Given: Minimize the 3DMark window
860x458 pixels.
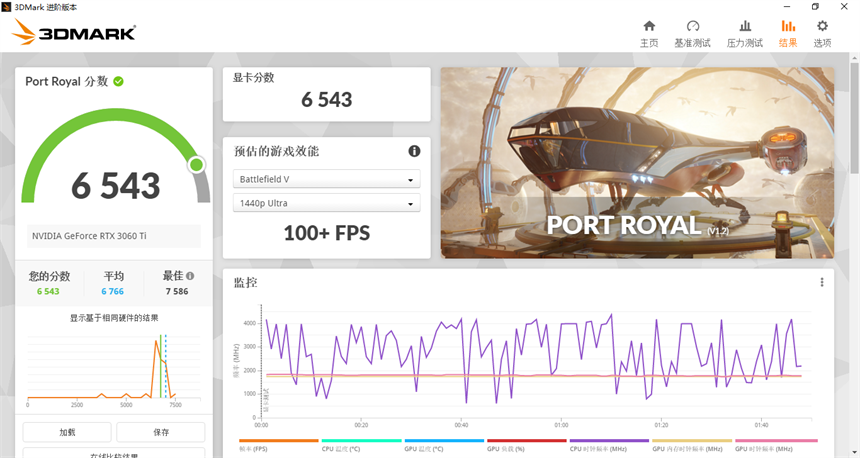Looking at the screenshot, I should pos(787,7).
